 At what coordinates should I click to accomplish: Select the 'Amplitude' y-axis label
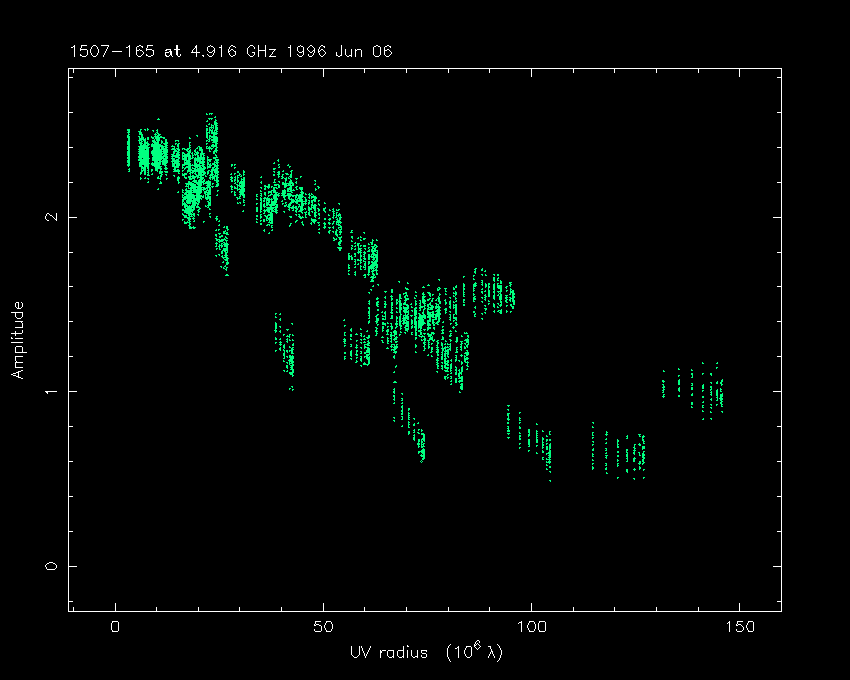pyautogui.click(x=17, y=340)
